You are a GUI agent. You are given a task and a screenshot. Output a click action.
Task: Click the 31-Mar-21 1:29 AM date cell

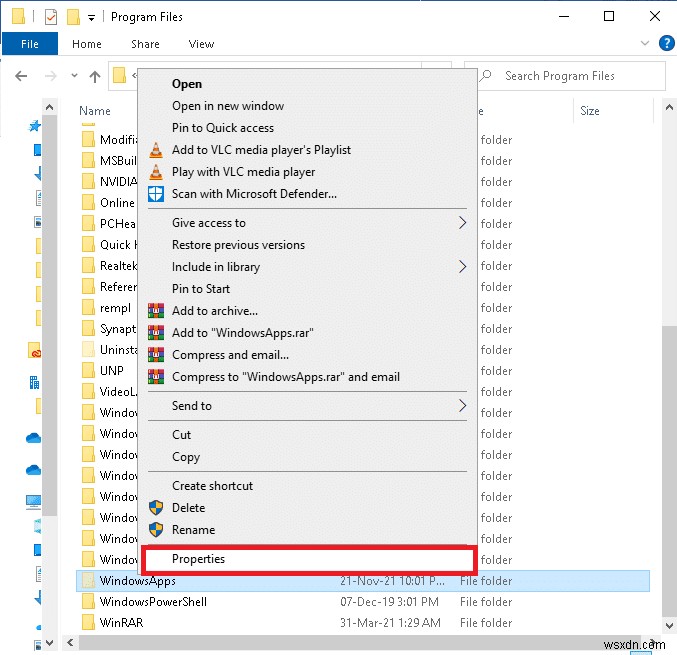click(390, 623)
